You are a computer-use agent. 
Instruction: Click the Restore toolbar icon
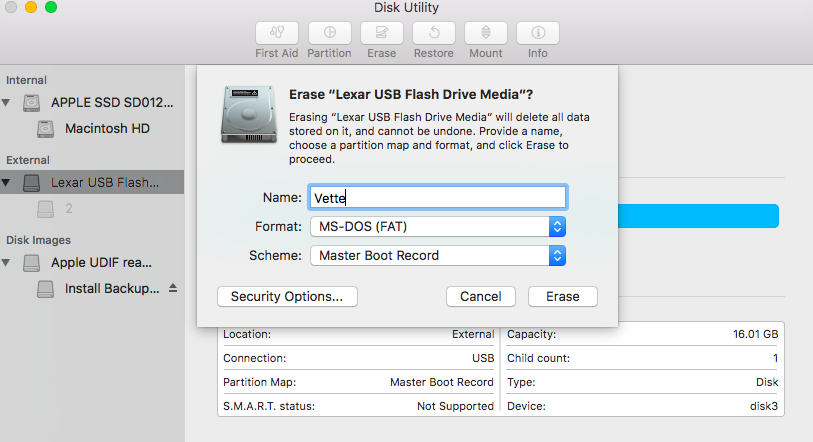[x=434, y=33]
